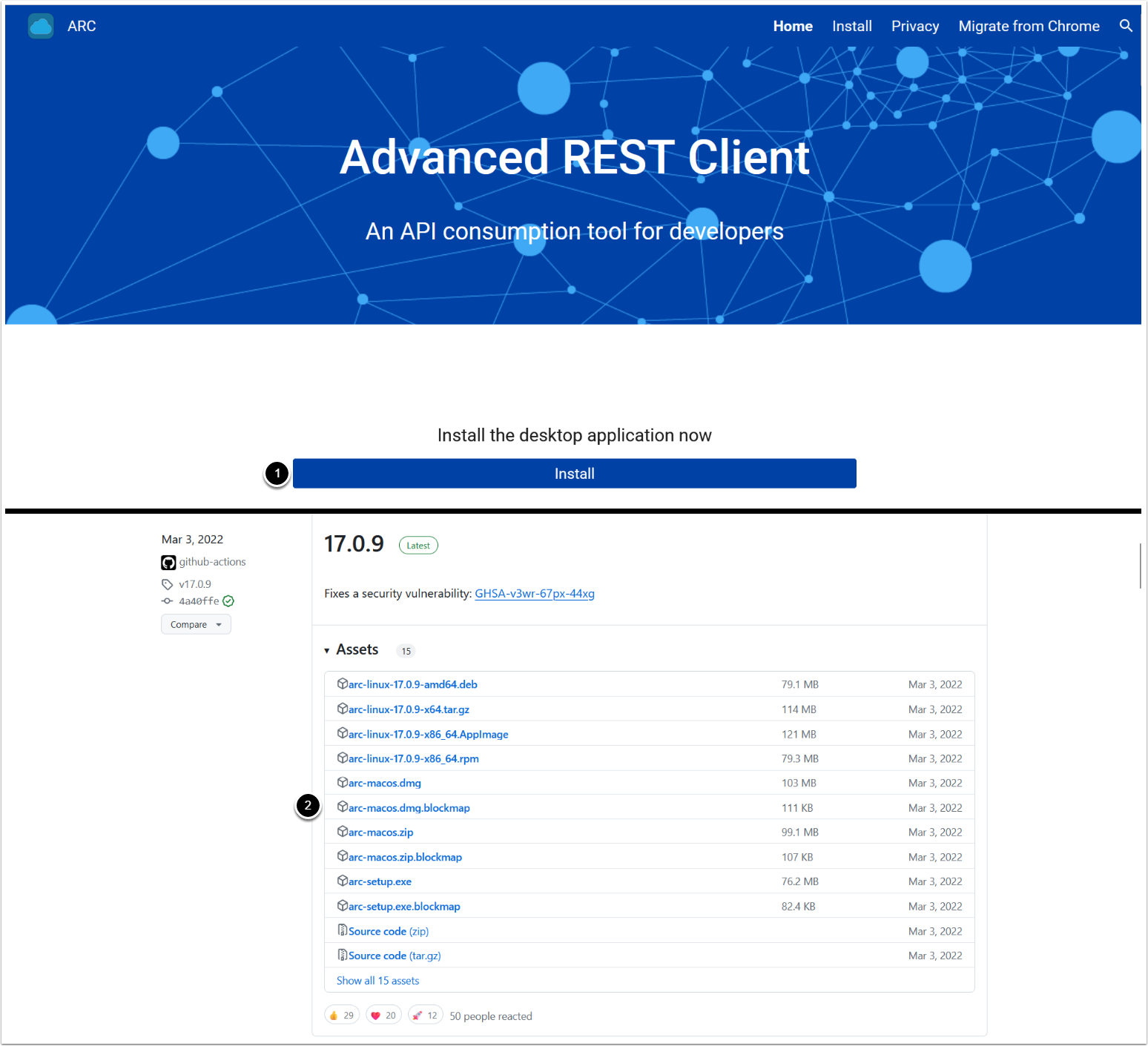Open the Compare dropdown

[196, 625]
